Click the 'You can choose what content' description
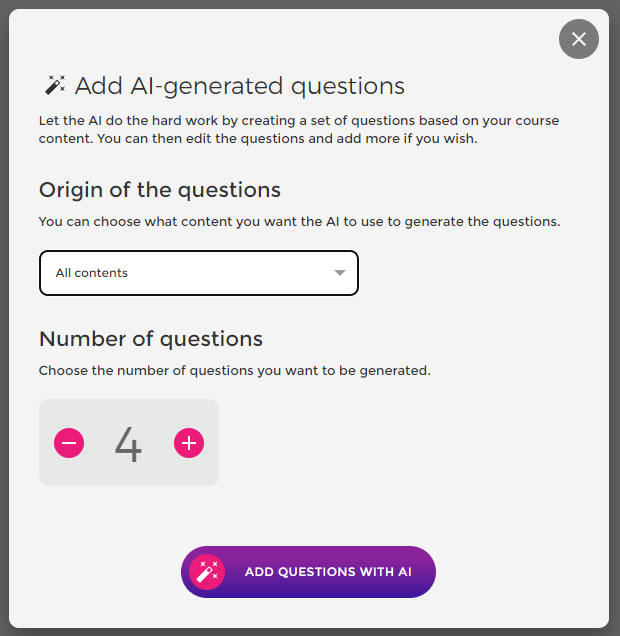This screenshot has height=636, width=620. click(x=299, y=221)
